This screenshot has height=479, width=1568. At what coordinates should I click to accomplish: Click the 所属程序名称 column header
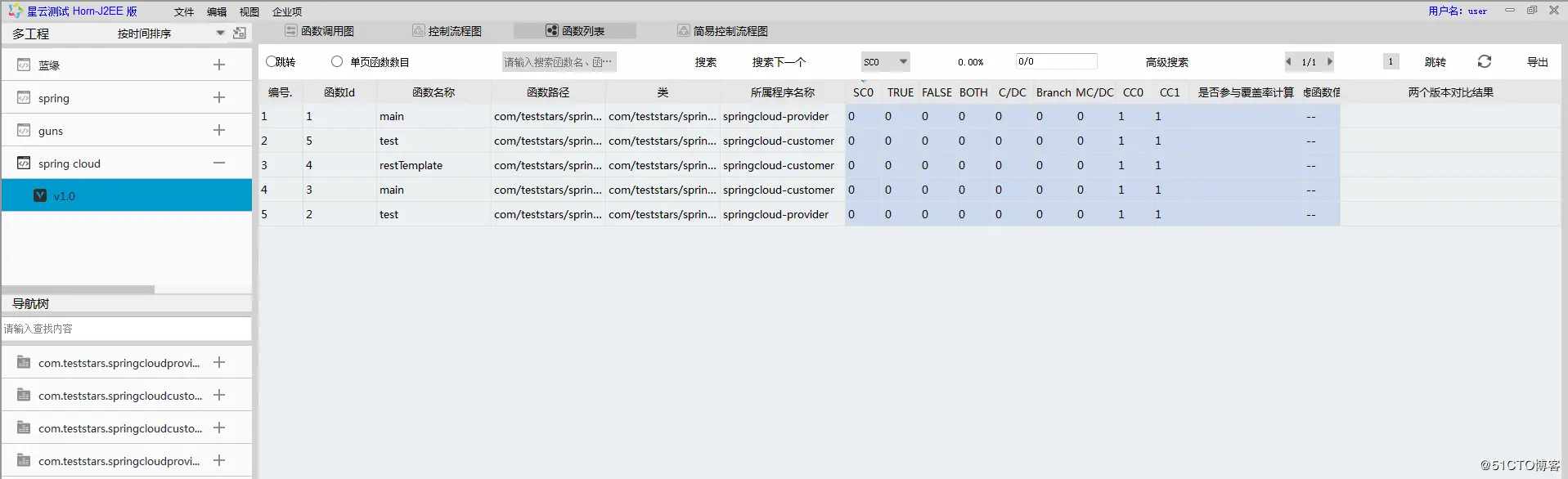tap(783, 92)
